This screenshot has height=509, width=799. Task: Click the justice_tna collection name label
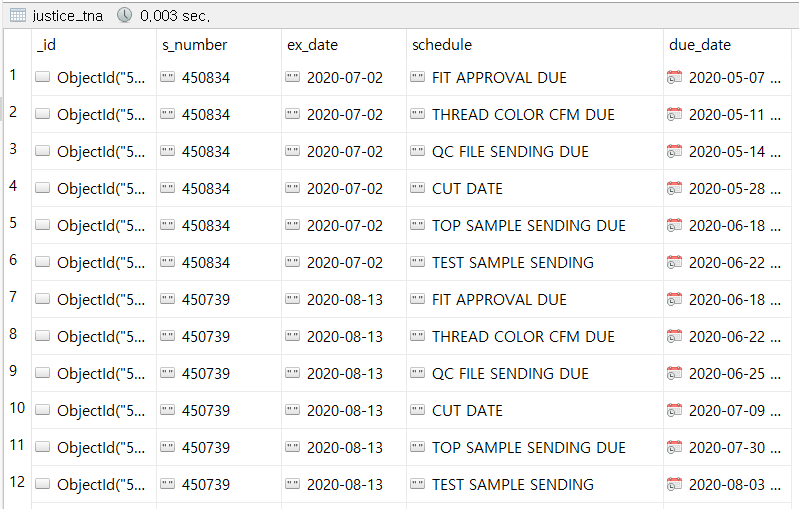click(68, 15)
